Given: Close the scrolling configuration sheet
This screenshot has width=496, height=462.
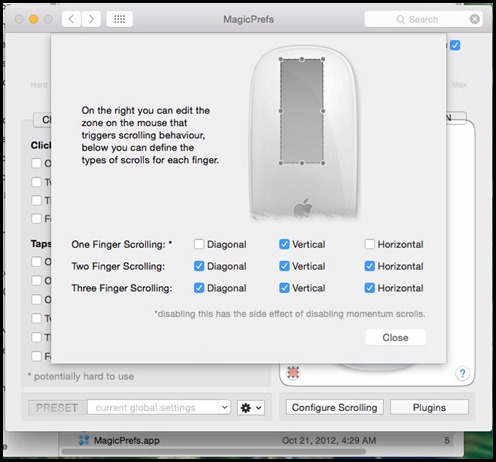Looking at the screenshot, I should [395, 337].
